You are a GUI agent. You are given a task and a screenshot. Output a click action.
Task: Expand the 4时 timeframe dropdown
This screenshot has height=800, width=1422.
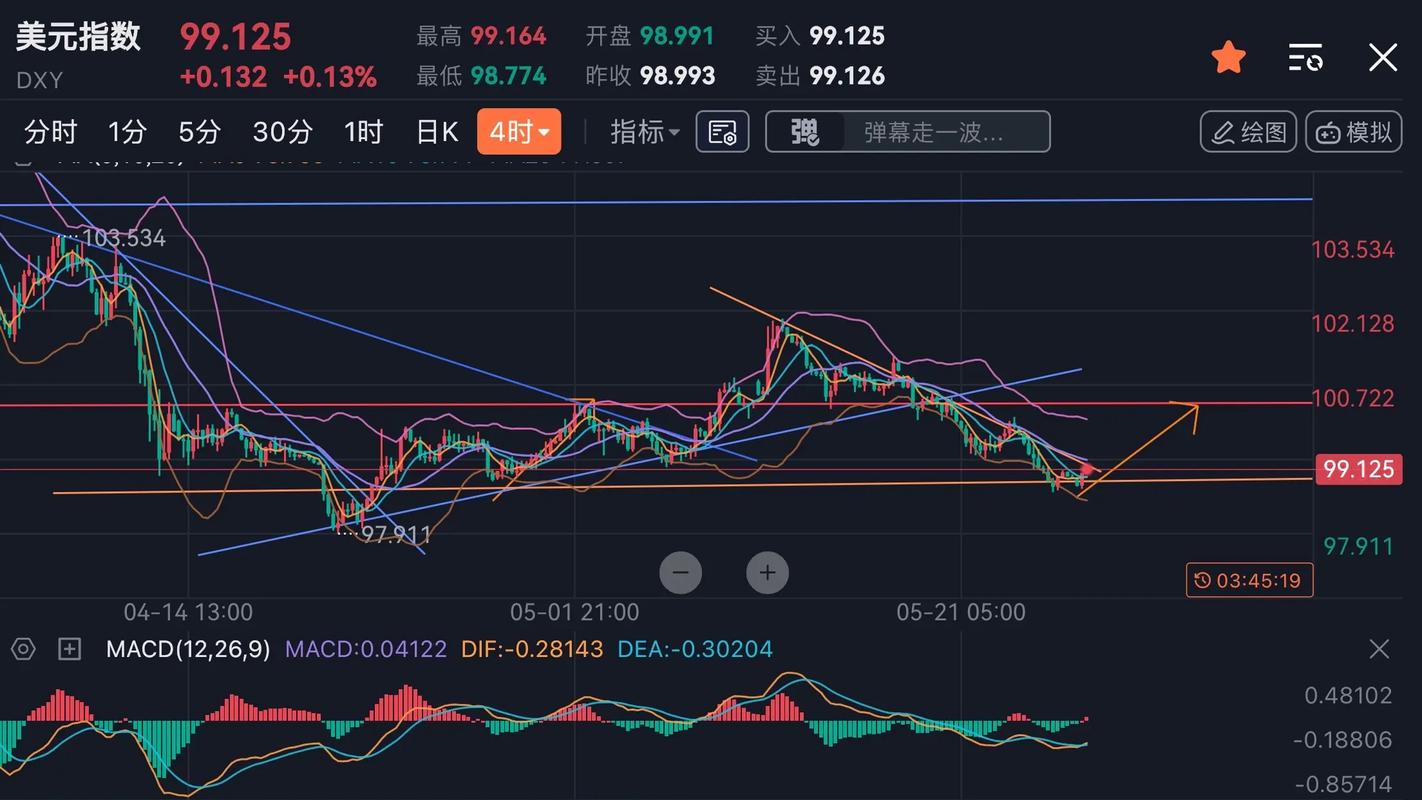pos(519,132)
